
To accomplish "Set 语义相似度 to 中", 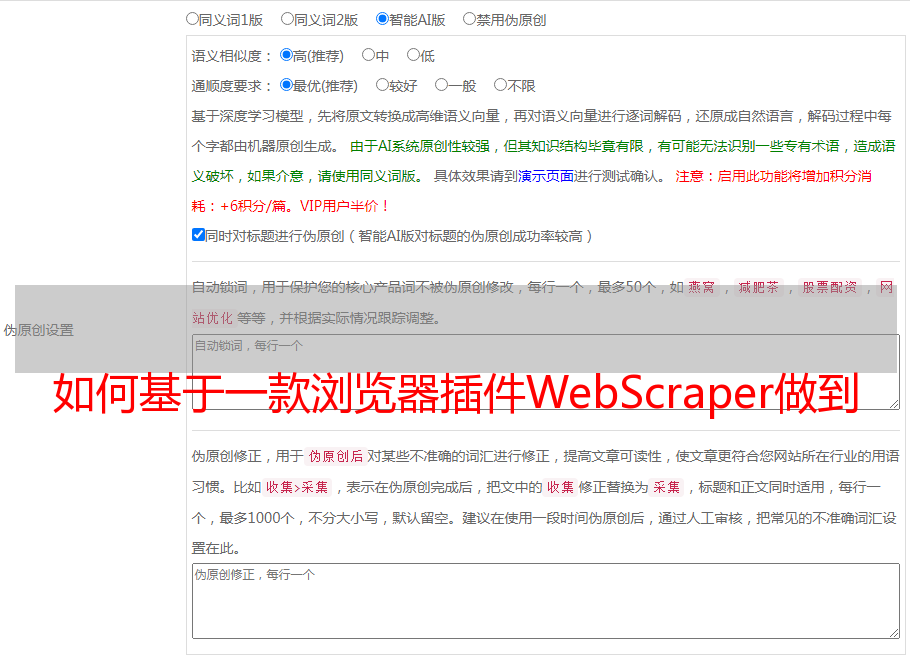I will click(x=368, y=55).
